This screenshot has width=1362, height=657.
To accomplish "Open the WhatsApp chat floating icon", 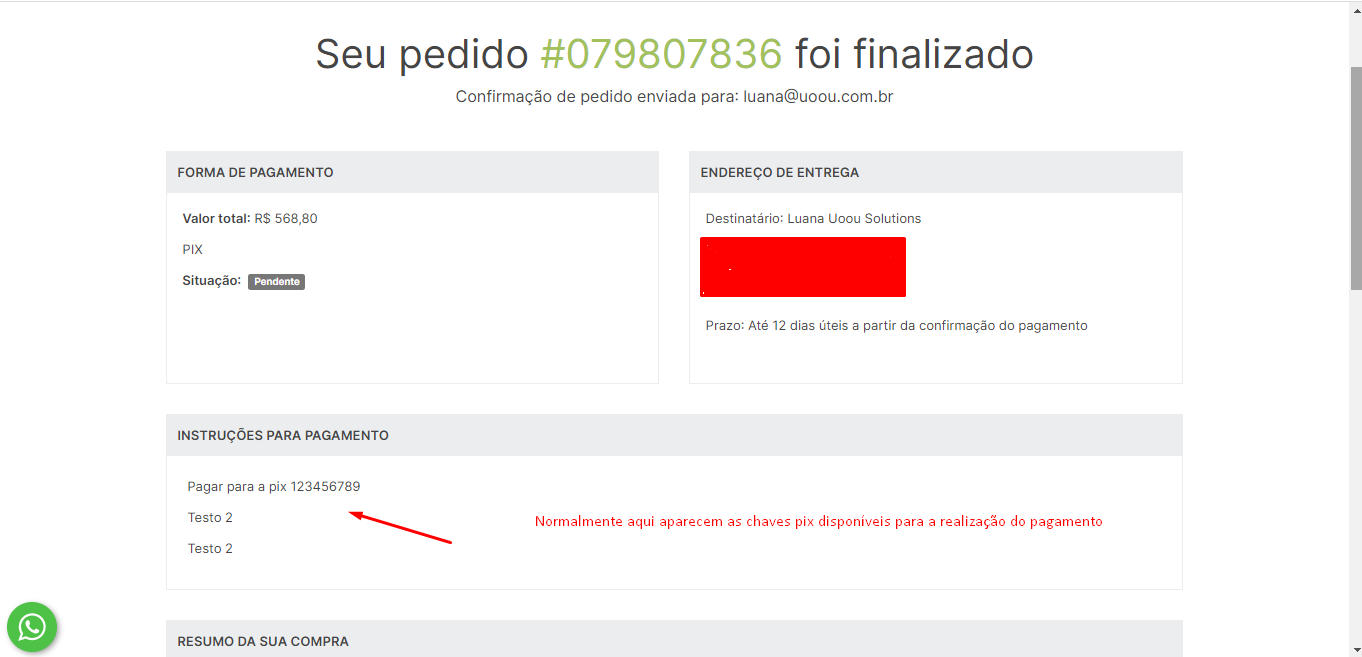I will point(32,627).
